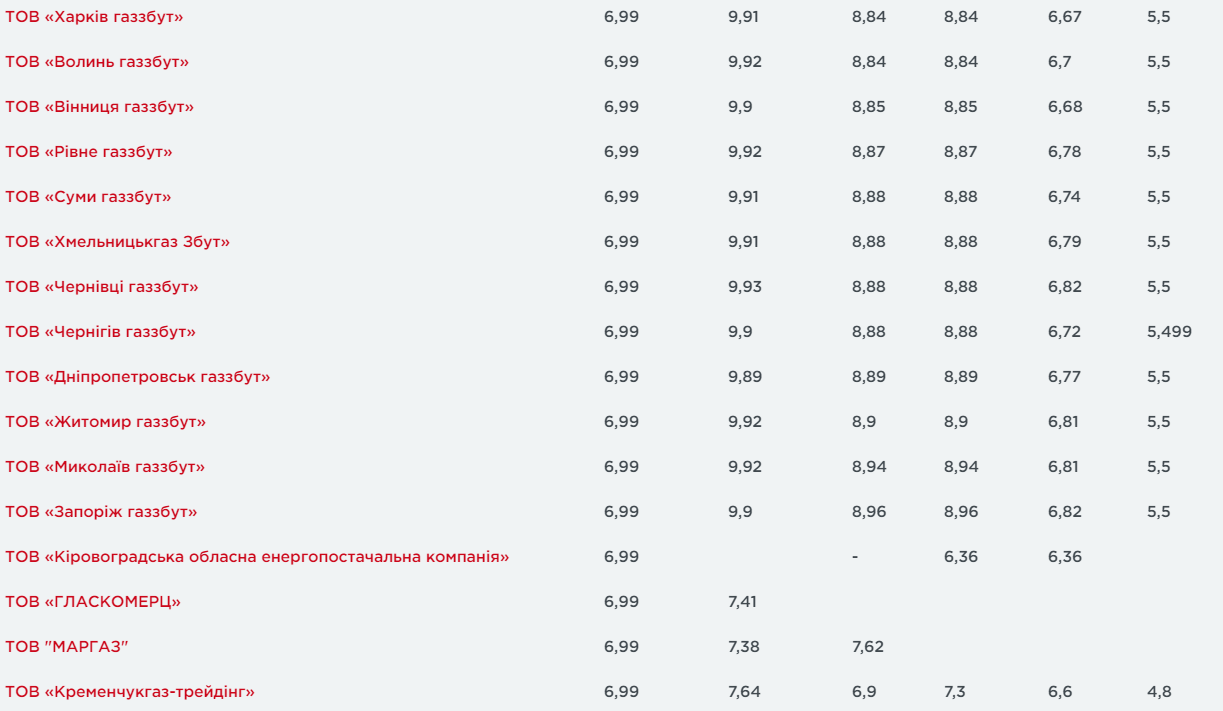Open ТОВ «Дніпропетровськ газзбут» link

[x=138, y=377]
